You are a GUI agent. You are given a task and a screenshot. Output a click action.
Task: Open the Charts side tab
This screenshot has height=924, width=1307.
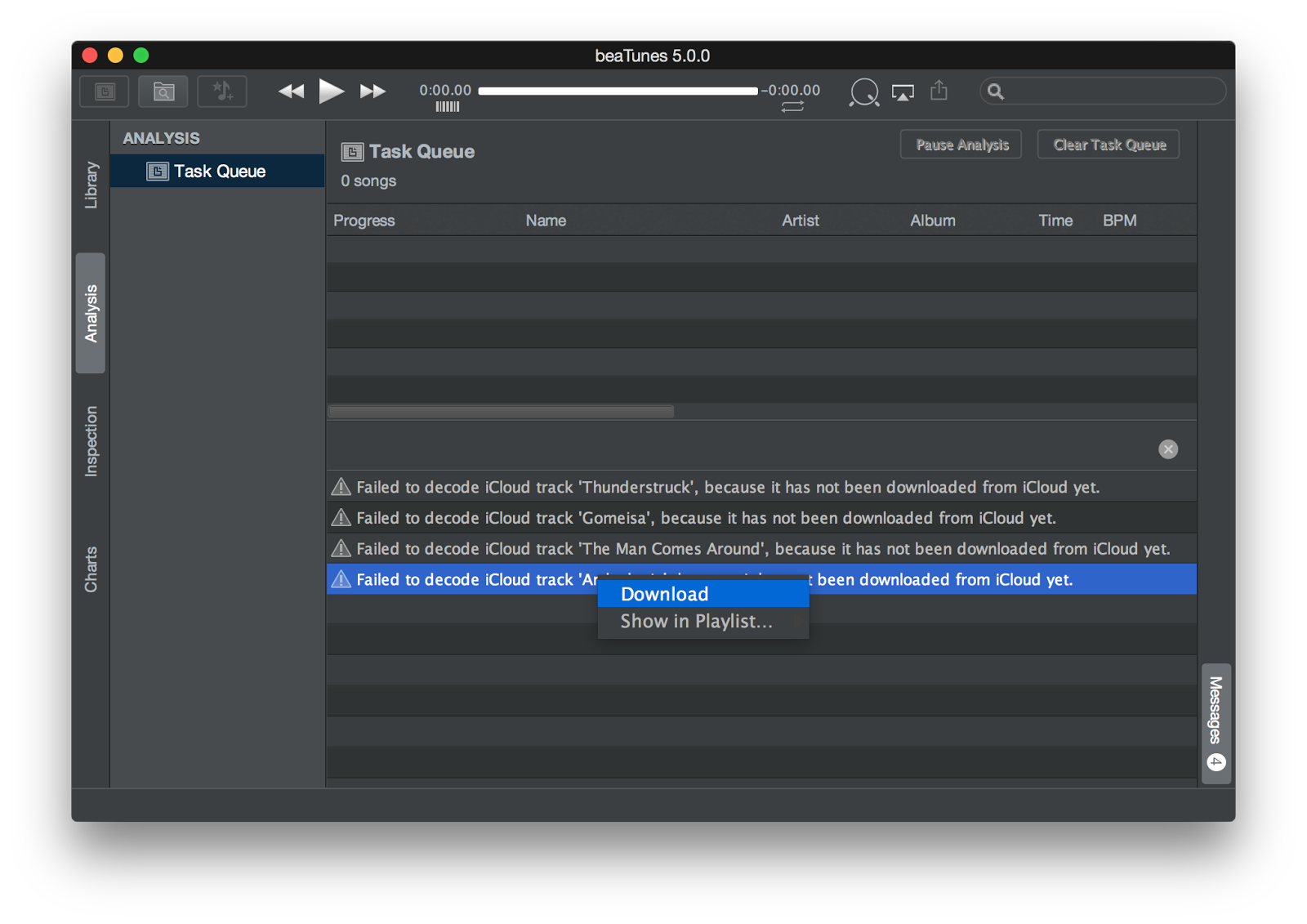91,569
